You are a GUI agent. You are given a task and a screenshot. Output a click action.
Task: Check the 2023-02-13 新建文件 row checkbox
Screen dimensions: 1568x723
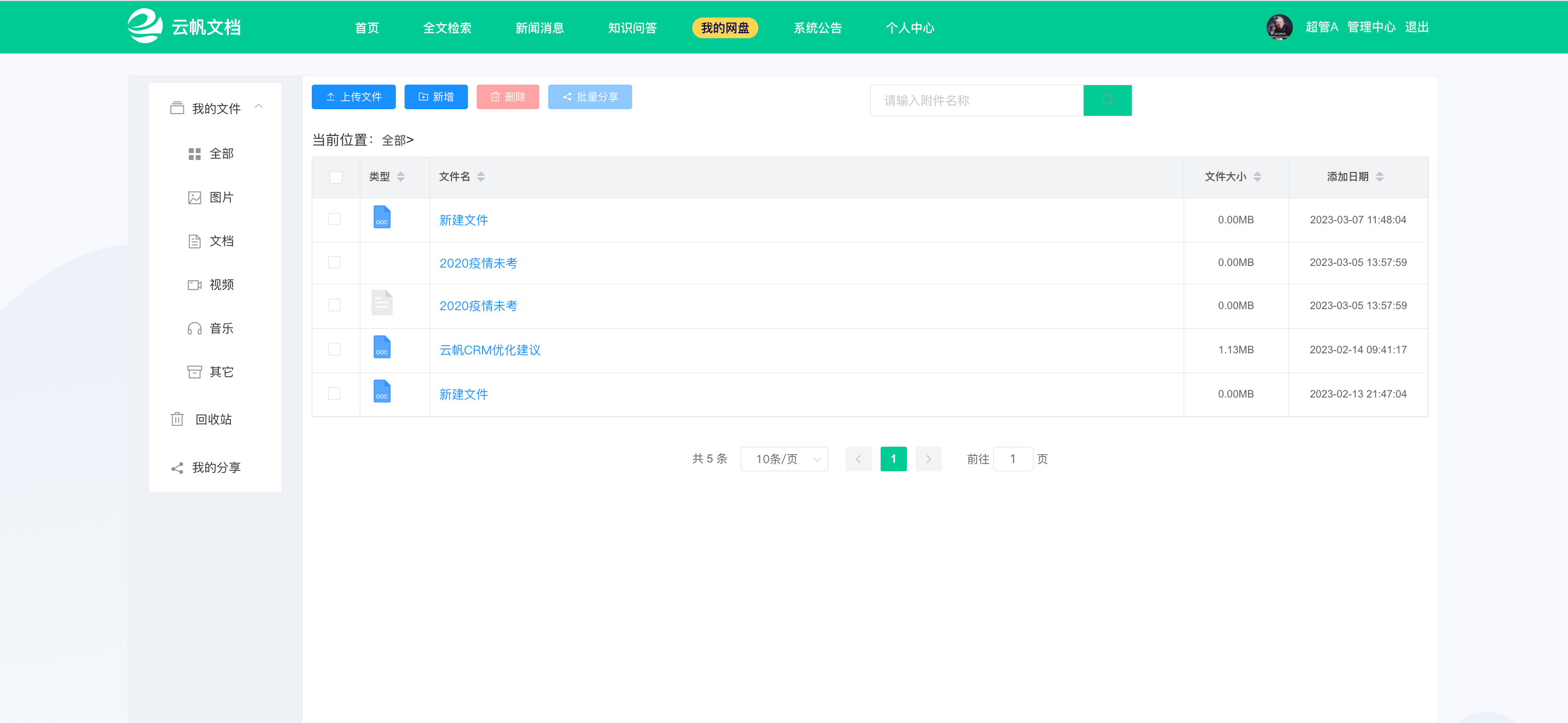[x=334, y=394]
